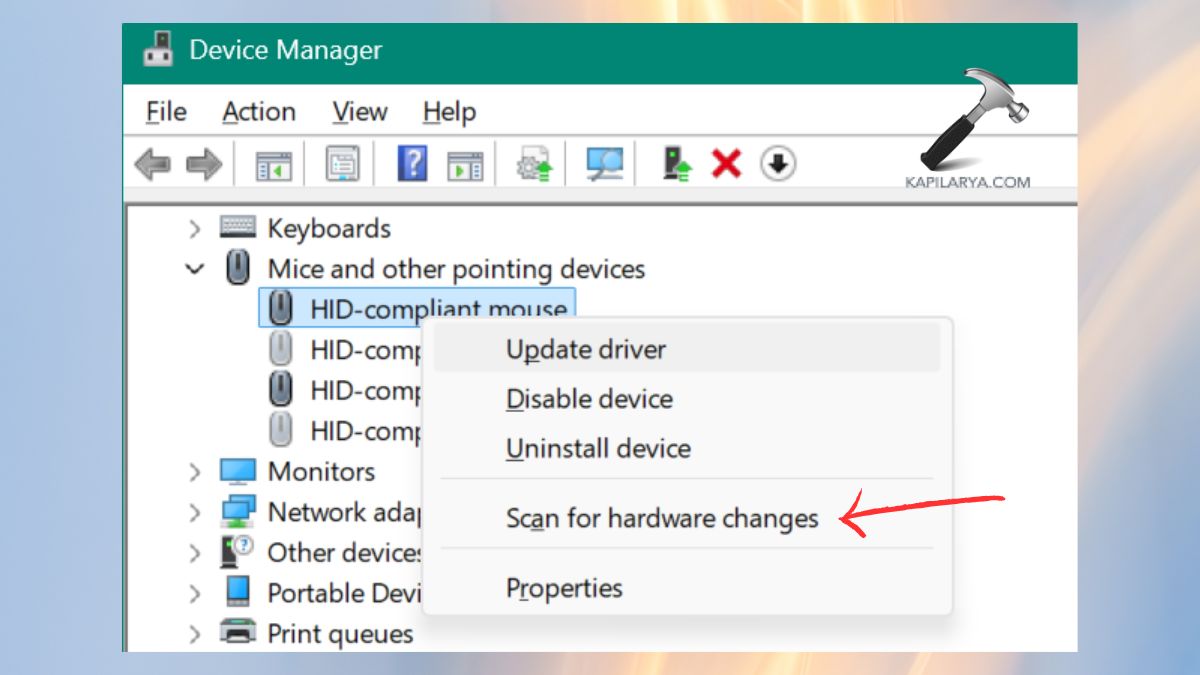
Task: Click the Disable device down-arrow icon
Action: coord(778,163)
